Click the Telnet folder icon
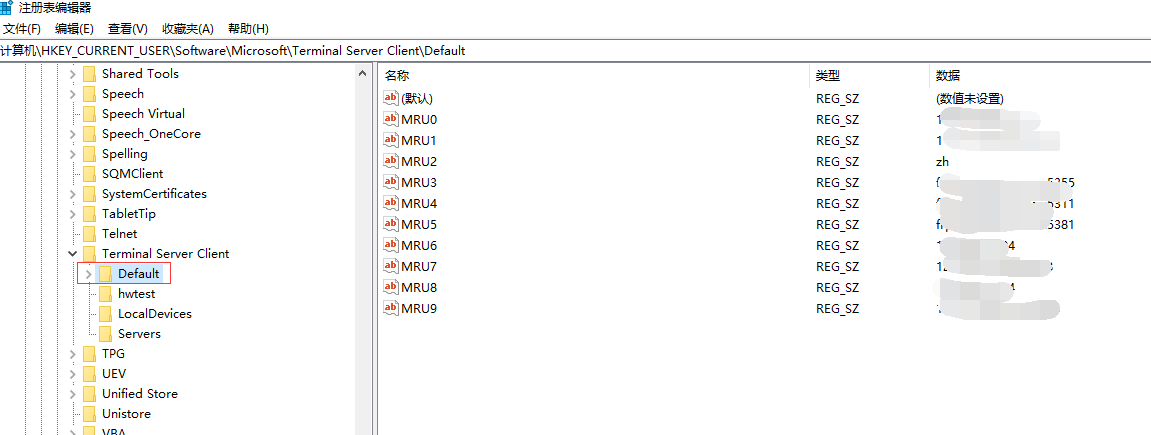Image resolution: width=1151 pixels, height=435 pixels. [89, 234]
